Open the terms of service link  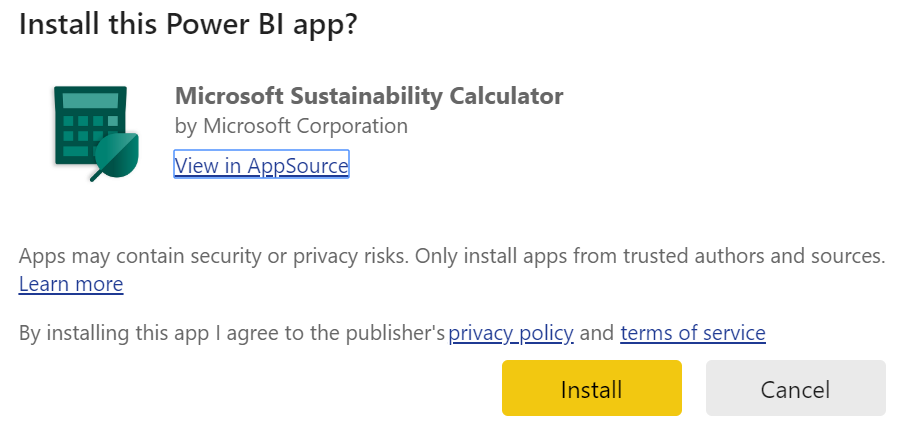coord(693,333)
